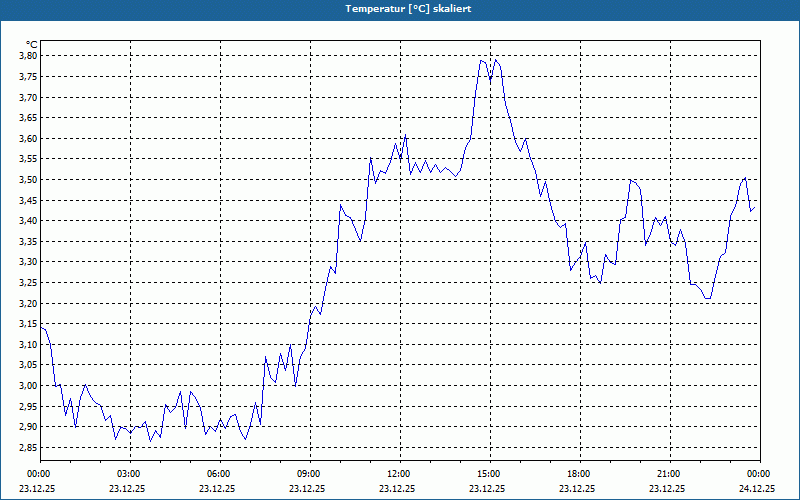The image size is (800, 500).
Task: Click the 23.12.25 date under 03:00
Action: [127, 488]
